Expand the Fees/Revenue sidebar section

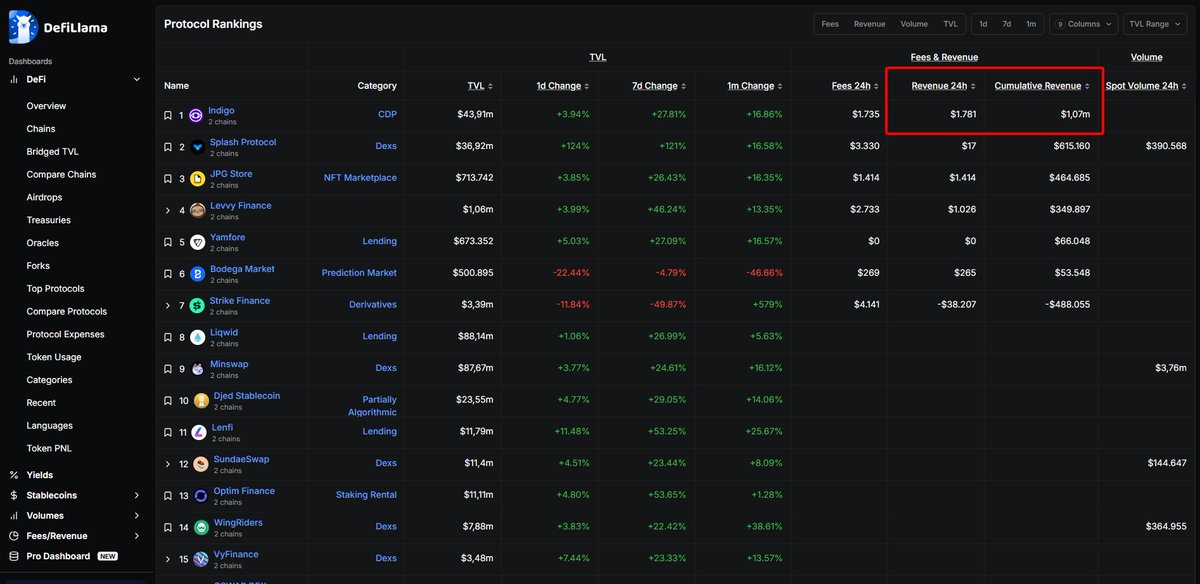tap(137, 536)
